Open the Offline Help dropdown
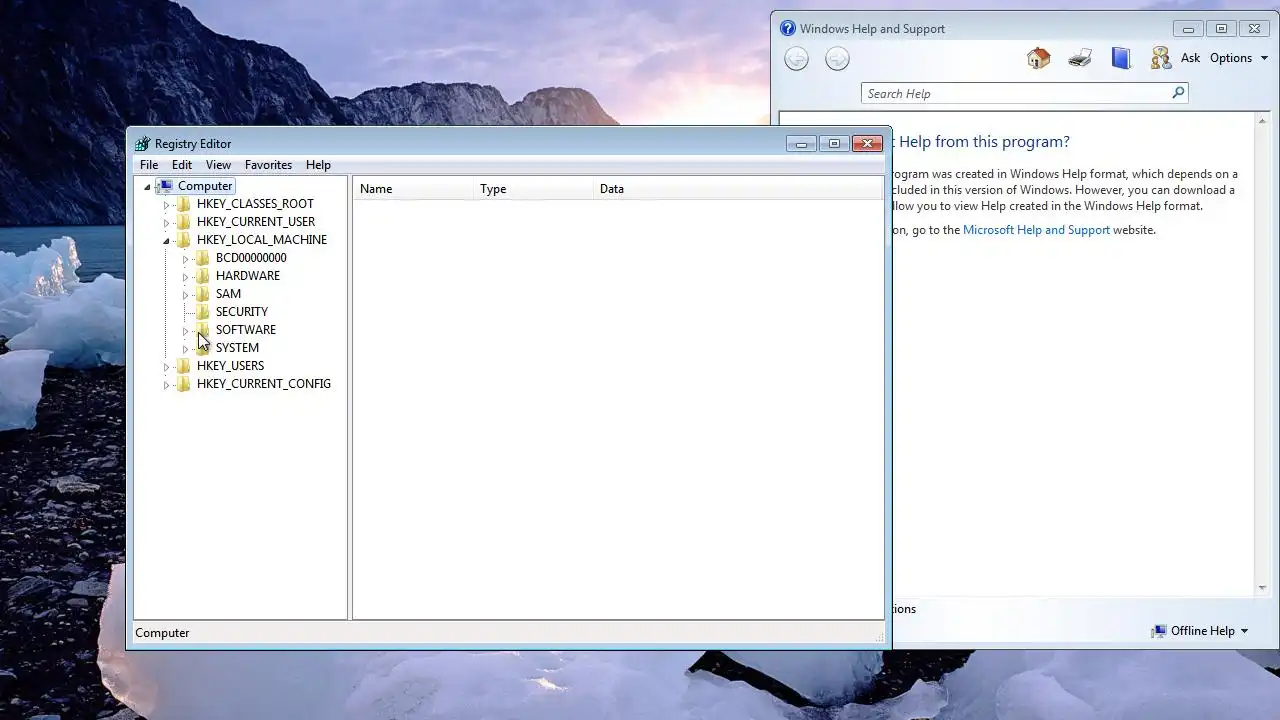The image size is (1280, 720). (1200, 631)
